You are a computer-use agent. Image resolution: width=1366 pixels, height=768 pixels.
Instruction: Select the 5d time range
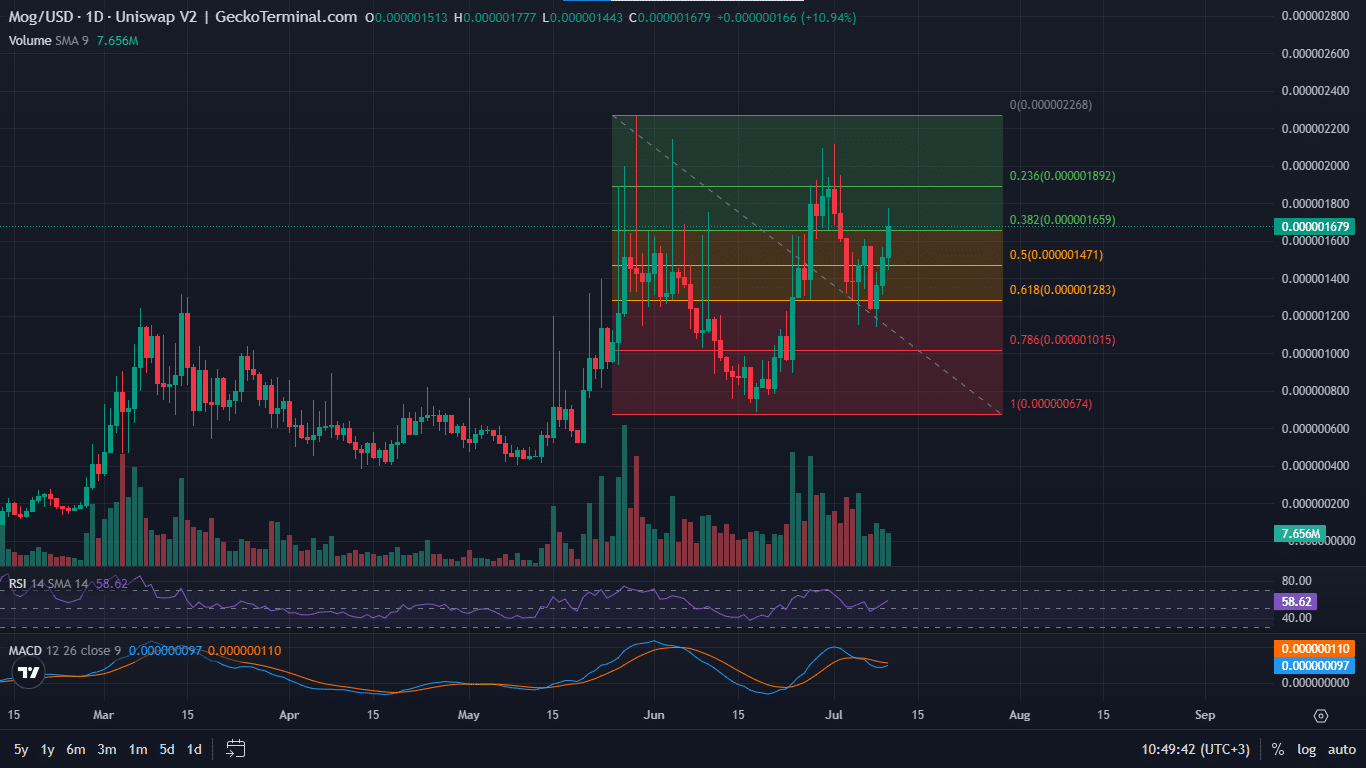click(168, 749)
